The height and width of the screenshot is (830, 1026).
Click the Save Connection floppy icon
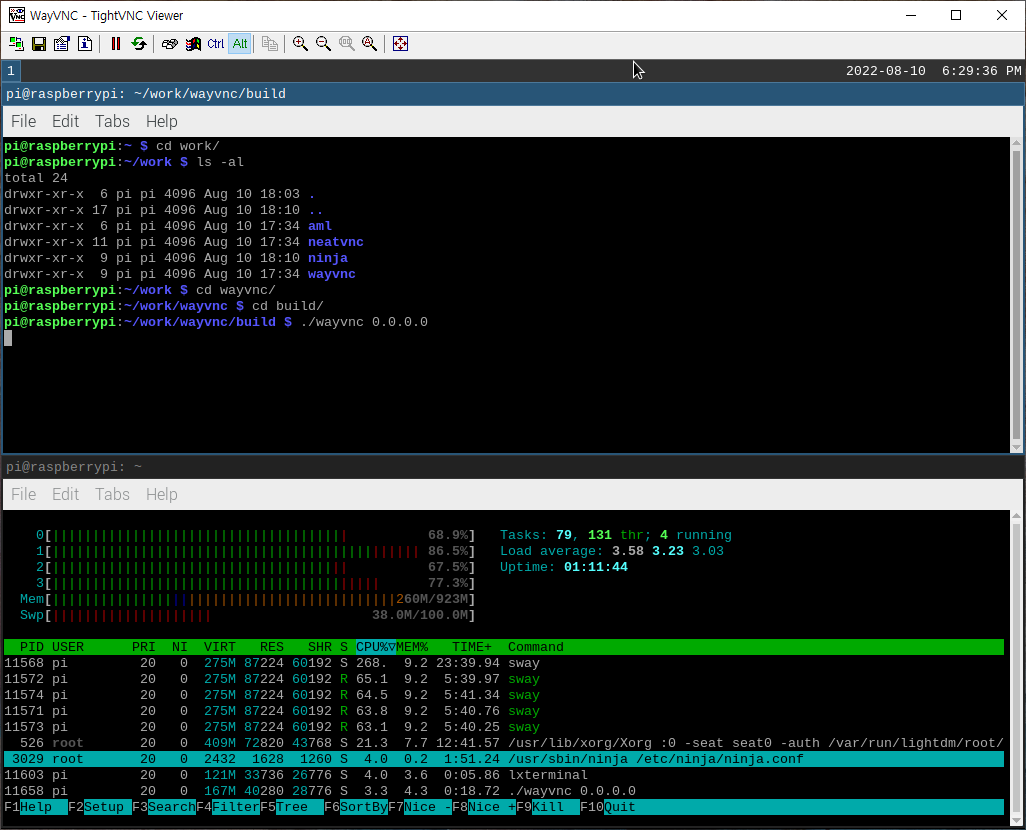click(x=39, y=44)
